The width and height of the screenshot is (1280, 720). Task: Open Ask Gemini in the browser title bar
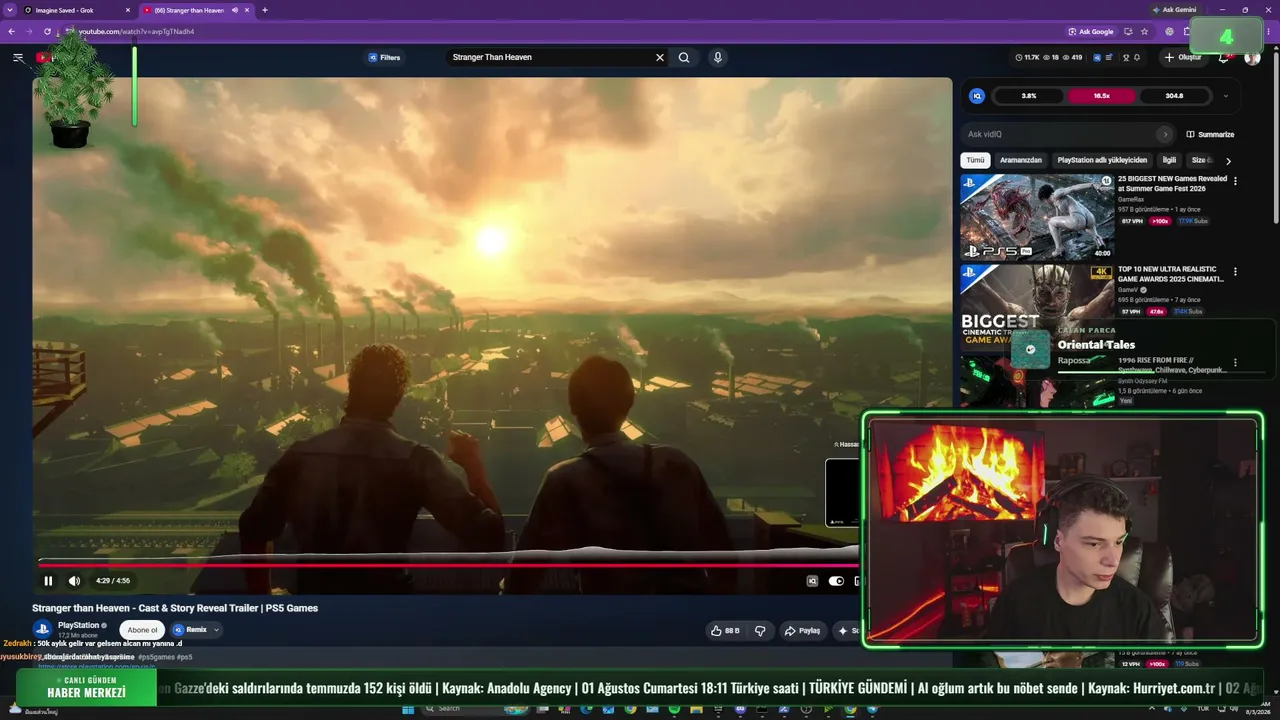(1173, 10)
